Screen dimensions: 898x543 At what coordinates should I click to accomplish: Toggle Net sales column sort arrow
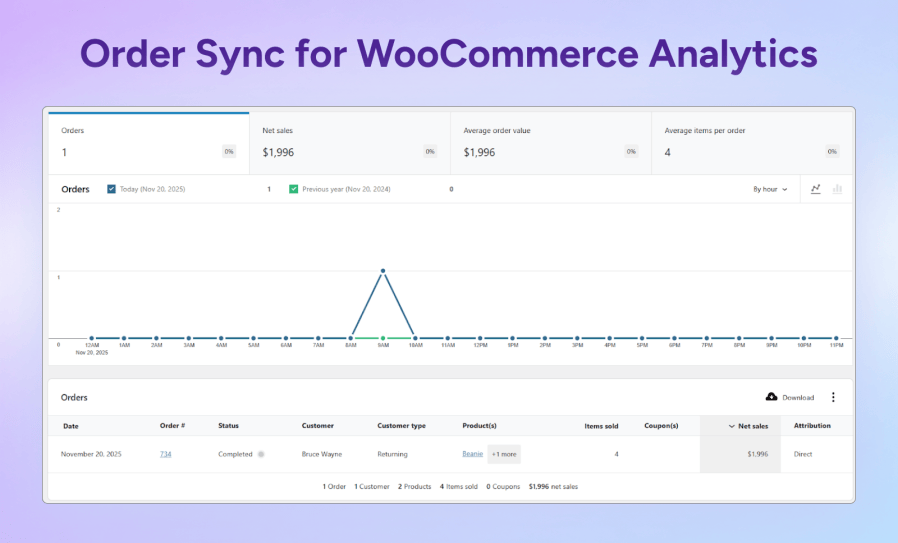[731, 426]
